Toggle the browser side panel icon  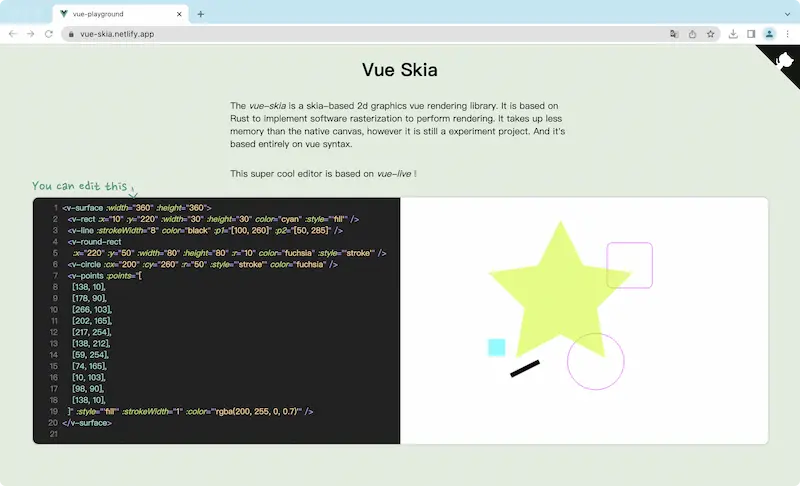pyautogui.click(x=751, y=34)
